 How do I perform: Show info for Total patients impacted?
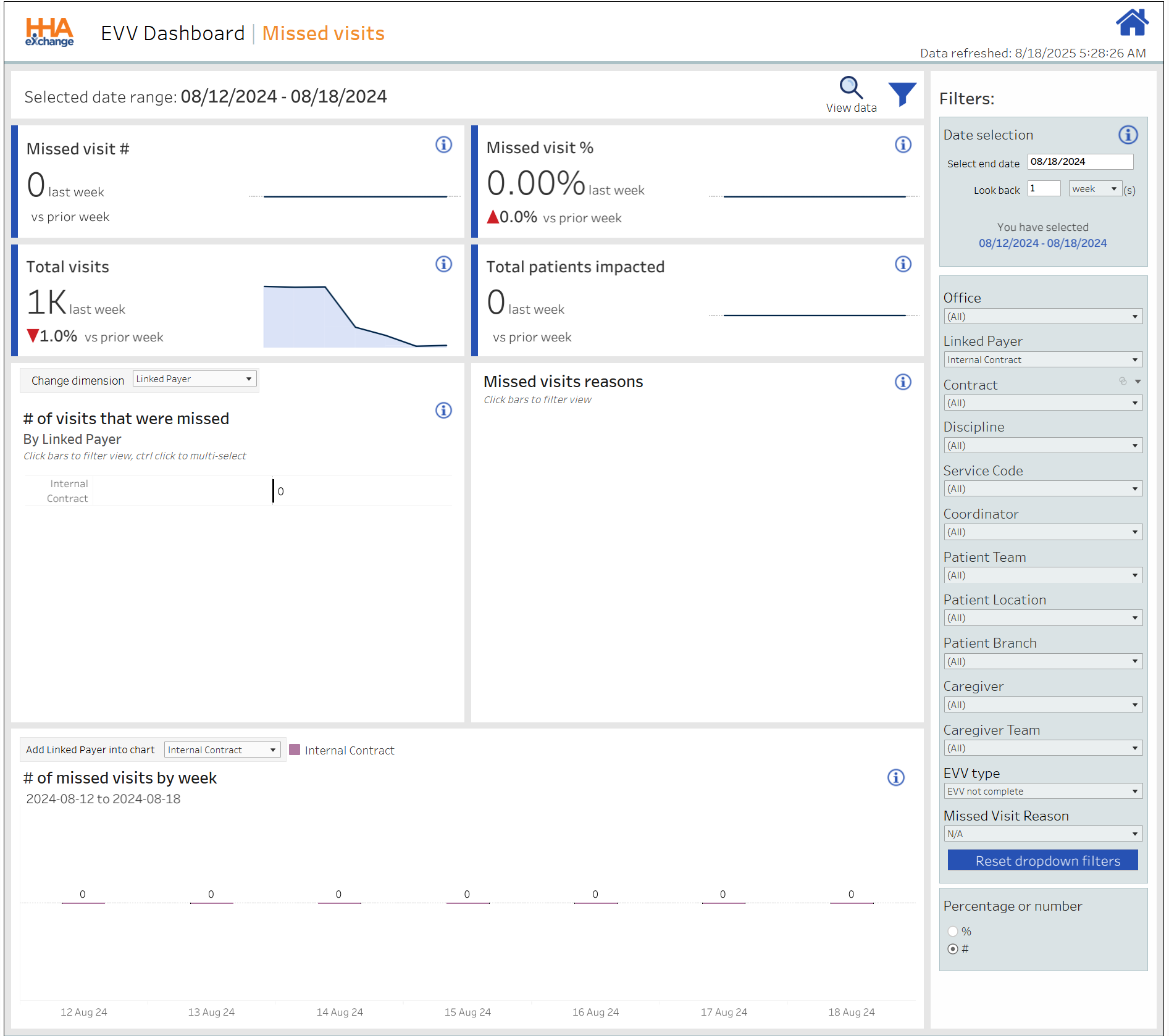pos(903,264)
